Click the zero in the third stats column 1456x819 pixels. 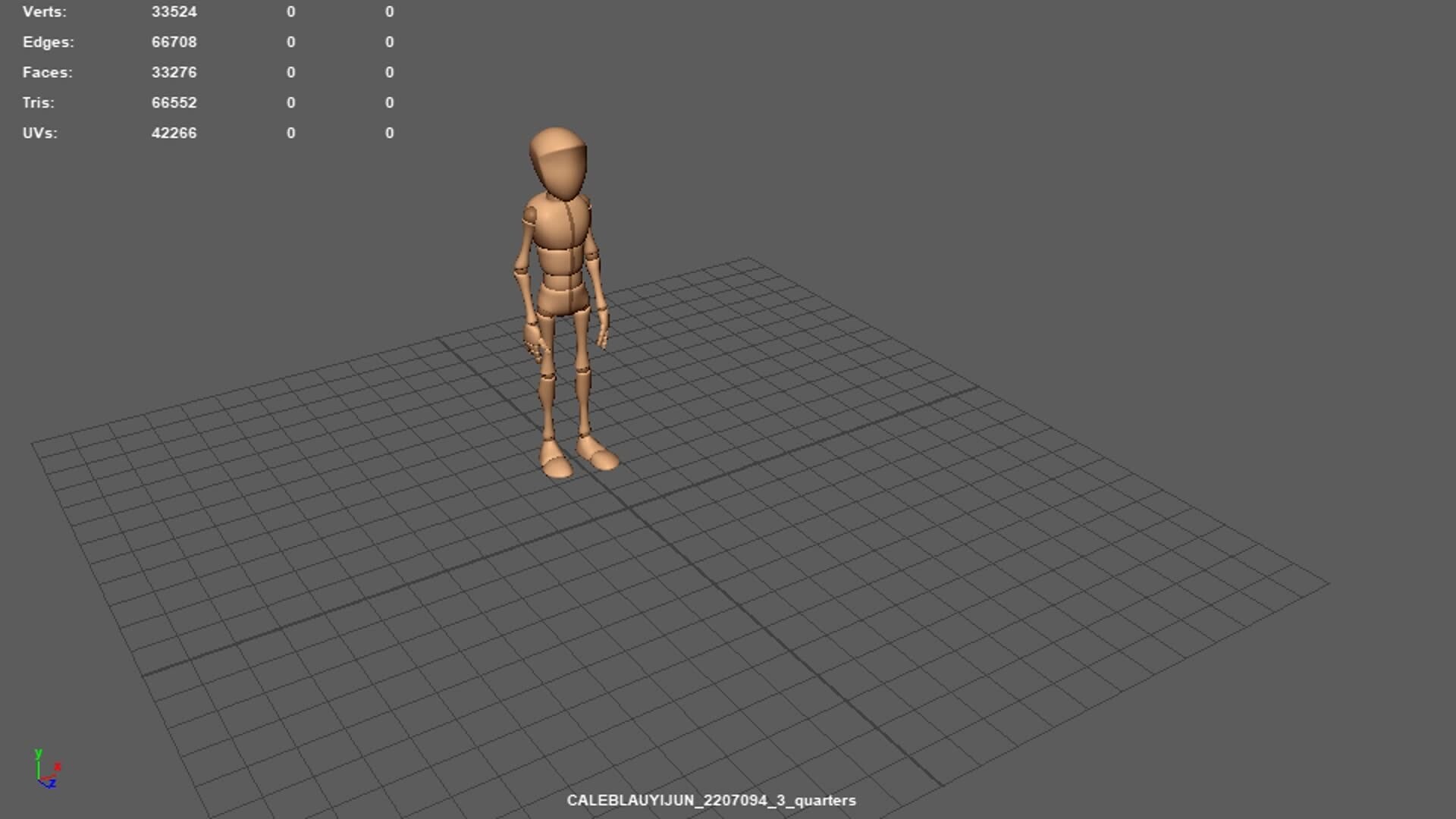[389, 11]
